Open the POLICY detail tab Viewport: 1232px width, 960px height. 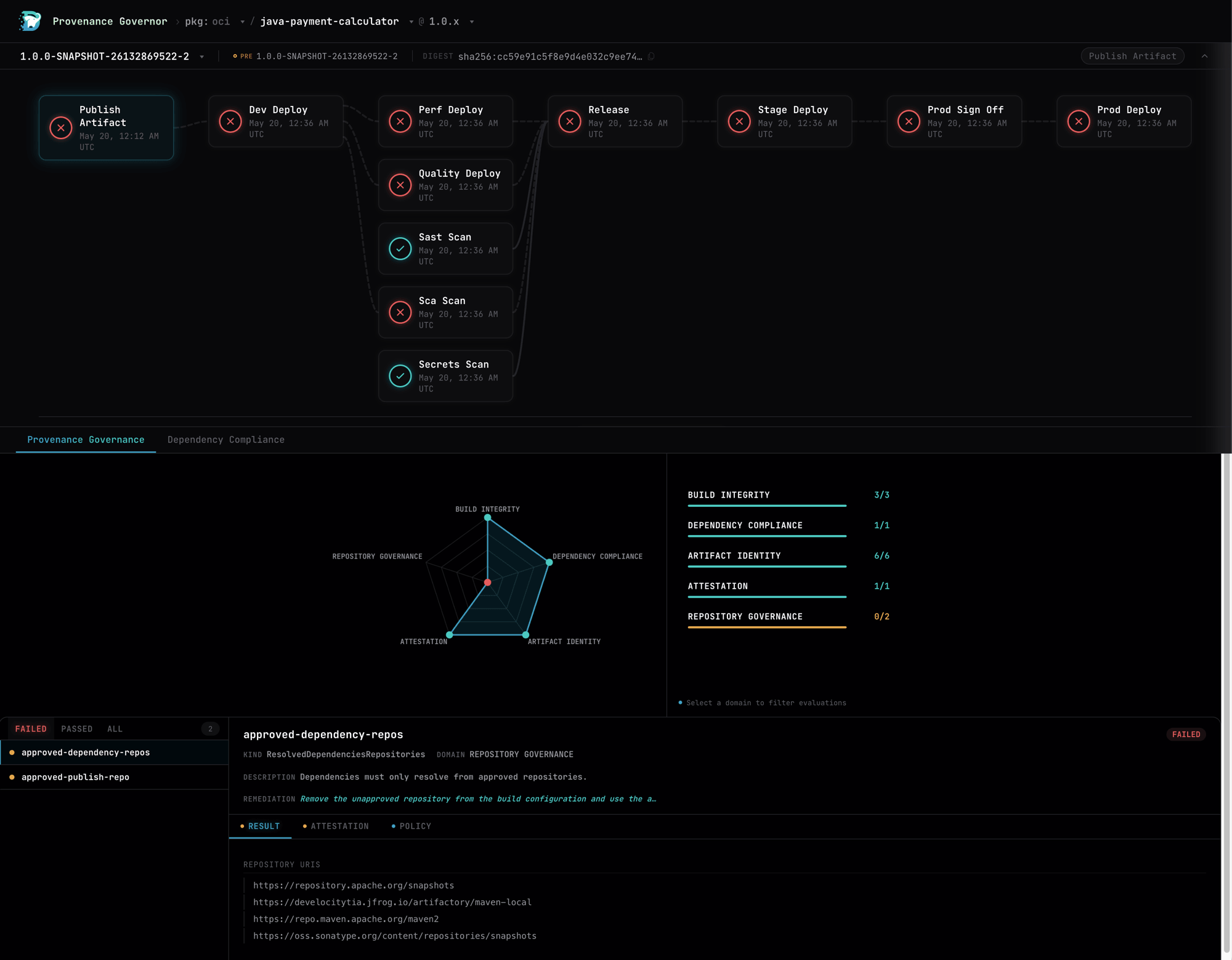(x=411, y=826)
